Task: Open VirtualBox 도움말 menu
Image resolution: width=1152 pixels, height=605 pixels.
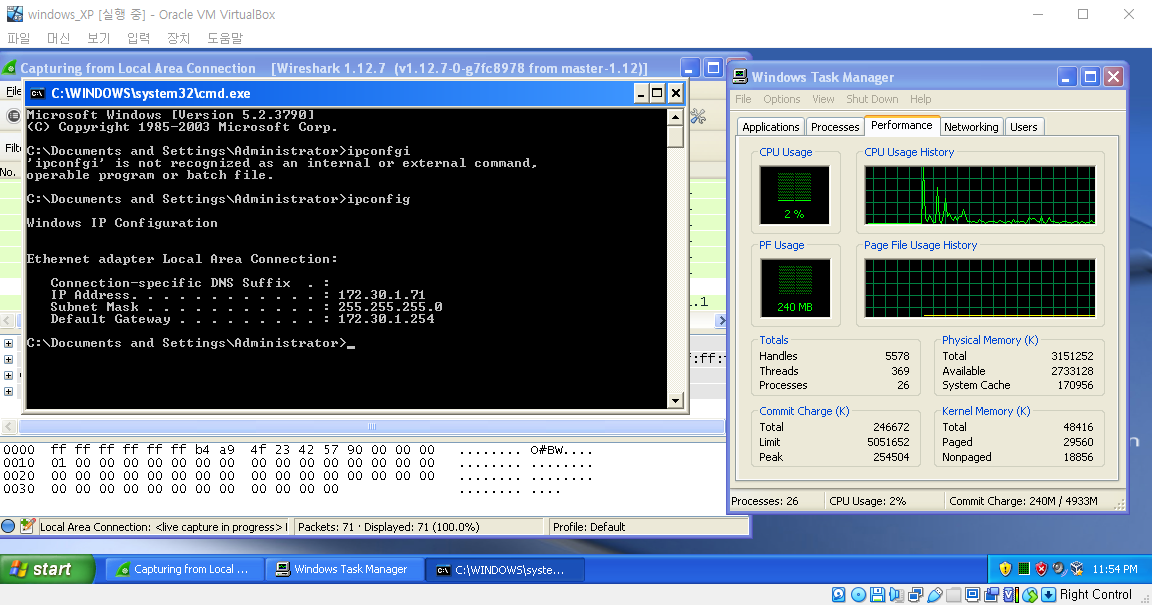Action: pyautogui.click(x=225, y=38)
